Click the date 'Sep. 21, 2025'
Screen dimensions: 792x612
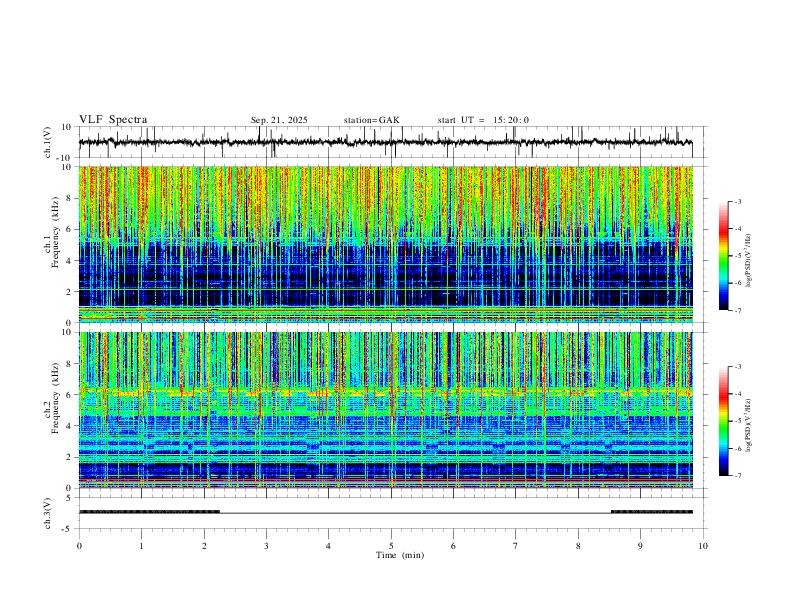(x=279, y=120)
